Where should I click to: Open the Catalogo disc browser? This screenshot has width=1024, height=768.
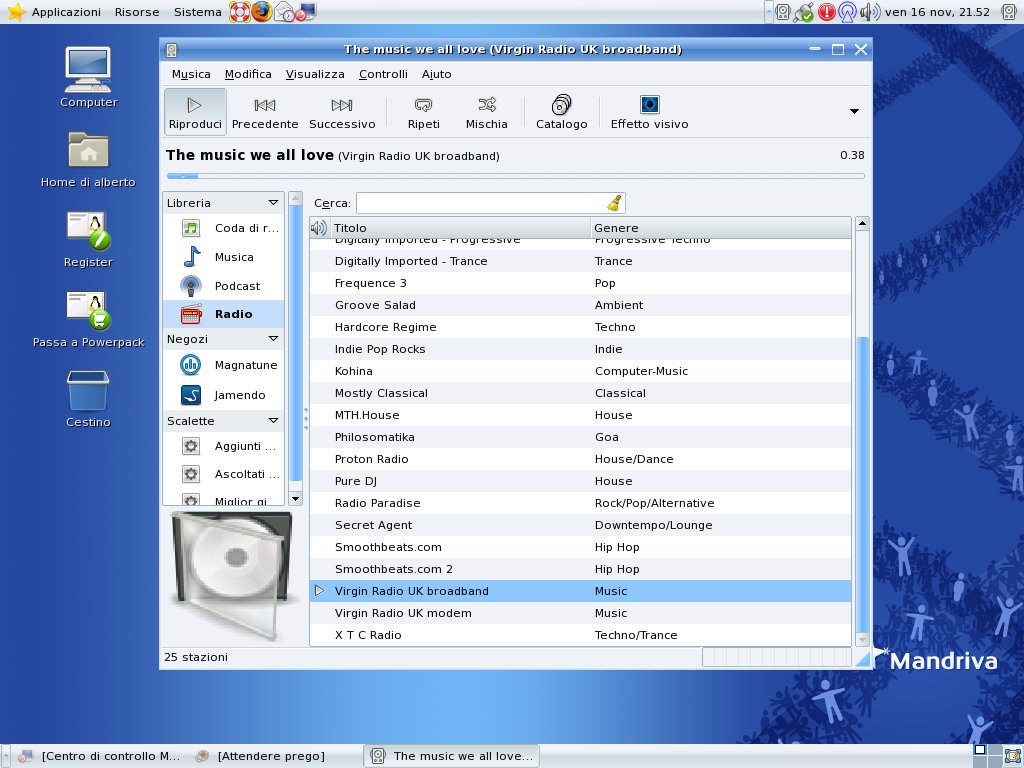pos(561,112)
